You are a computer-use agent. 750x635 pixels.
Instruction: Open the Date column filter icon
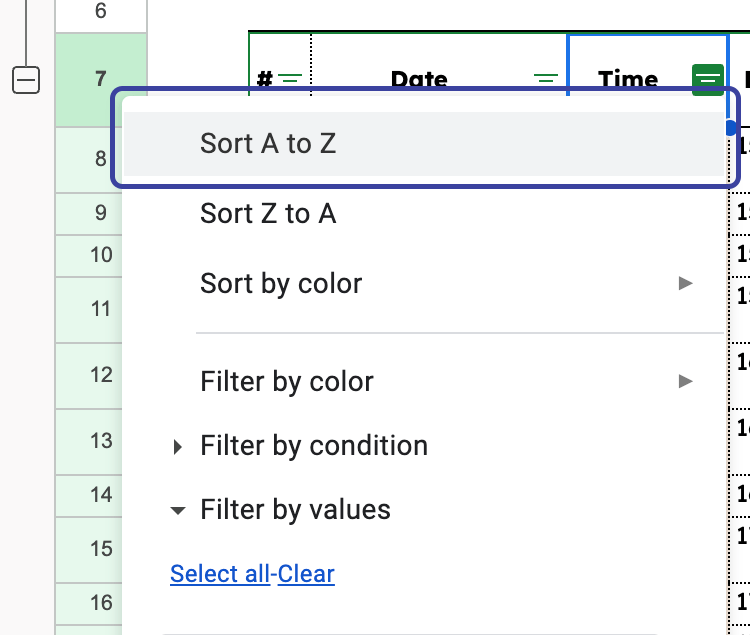click(545, 79)
